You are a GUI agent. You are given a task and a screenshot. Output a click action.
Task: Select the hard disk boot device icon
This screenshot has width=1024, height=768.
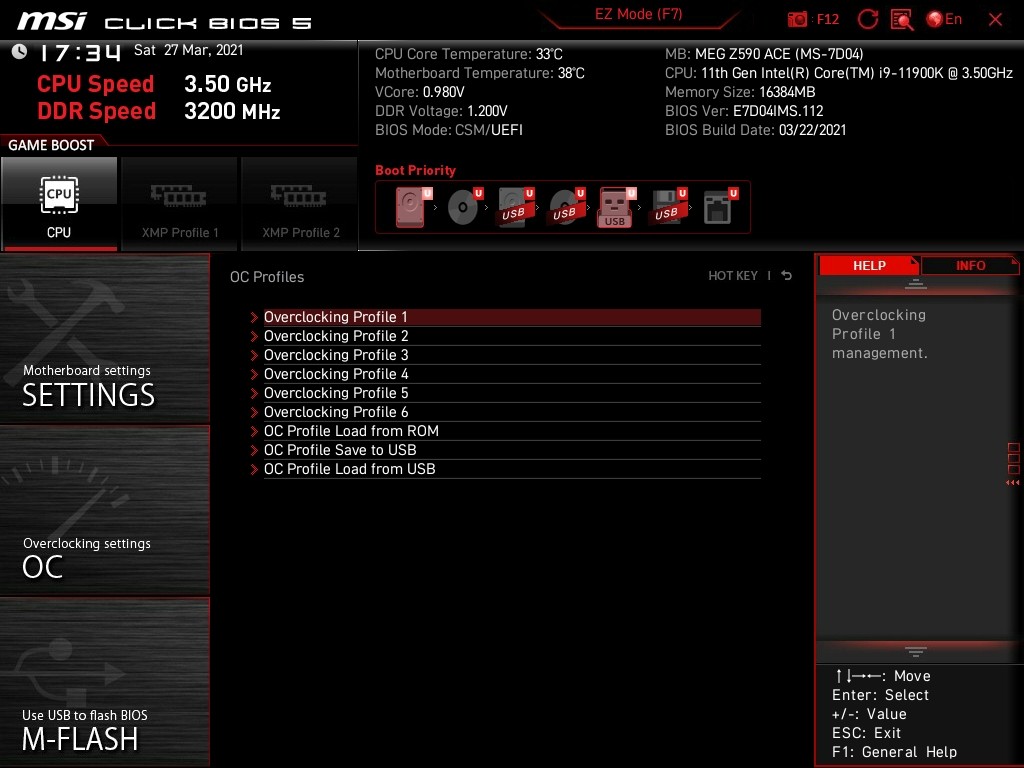coord(413,207)
